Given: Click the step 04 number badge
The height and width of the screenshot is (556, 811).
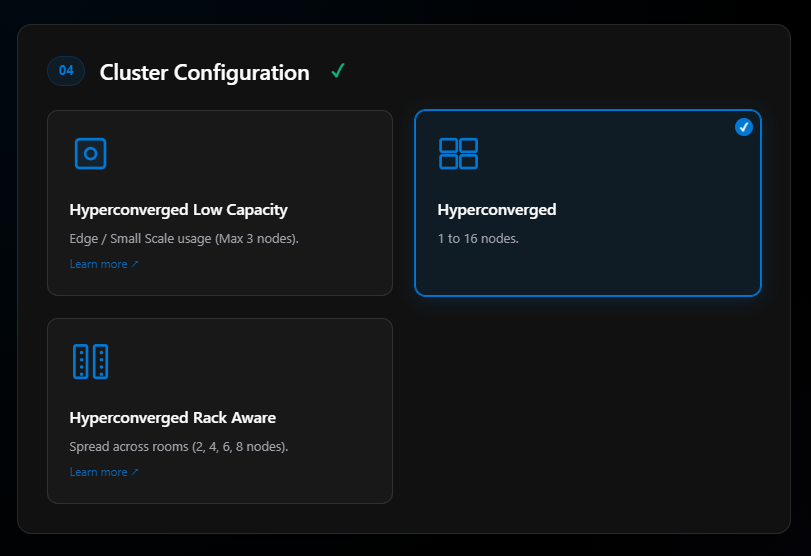Looking at the screenshot, I should (66, 71).
